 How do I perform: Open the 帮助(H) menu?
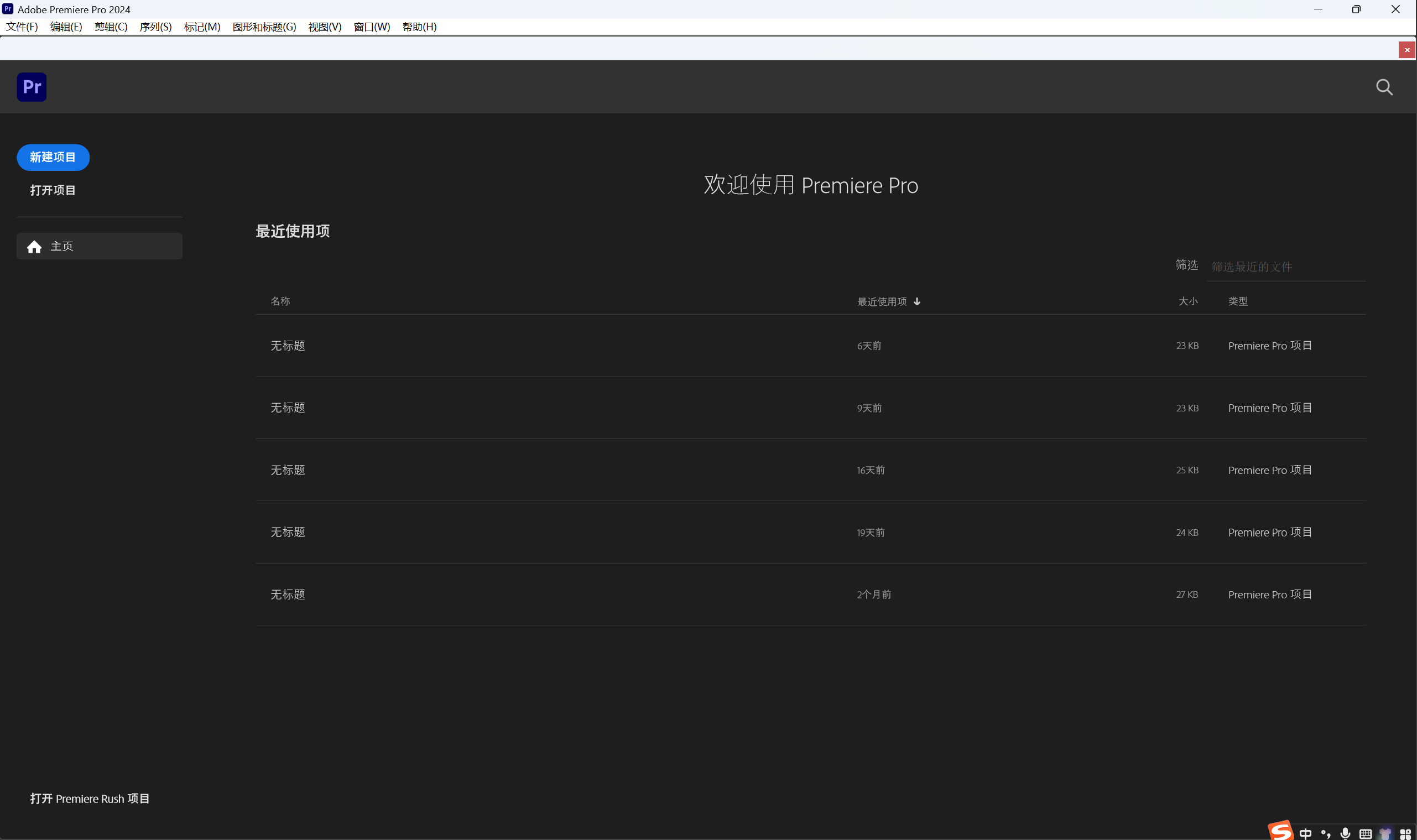(419, 27)
